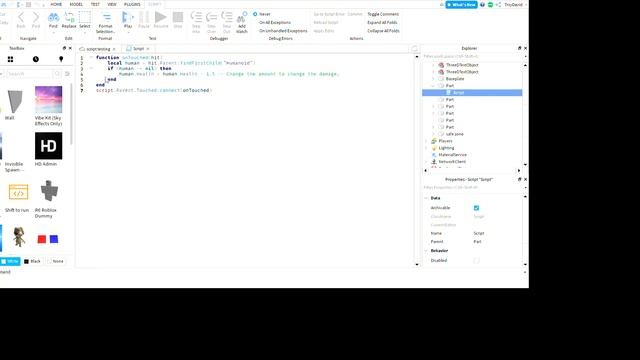Click the Step Over debugger icon
The image size is (640, 360).
point(211,17)
